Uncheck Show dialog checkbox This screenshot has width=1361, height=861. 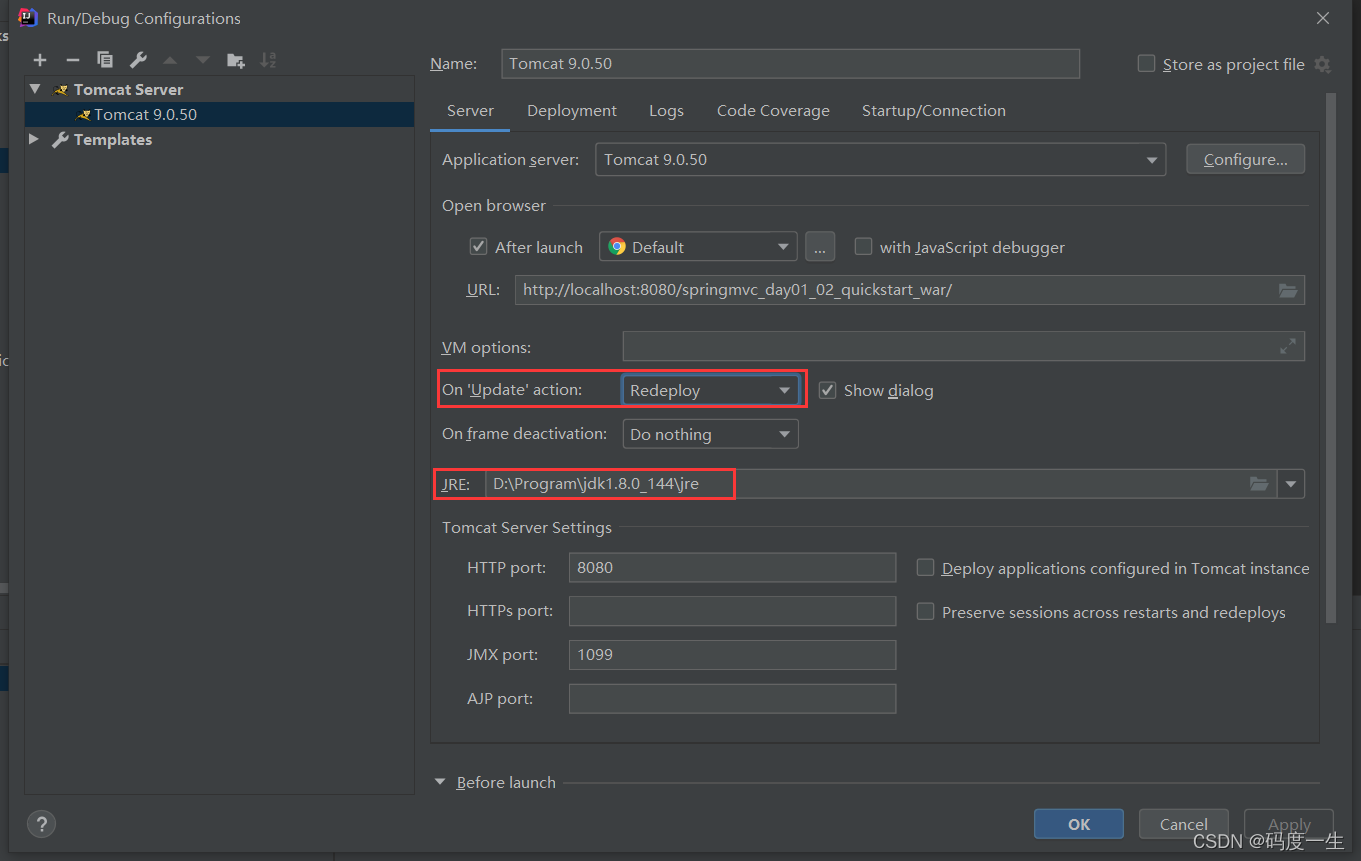pos(827,390)
